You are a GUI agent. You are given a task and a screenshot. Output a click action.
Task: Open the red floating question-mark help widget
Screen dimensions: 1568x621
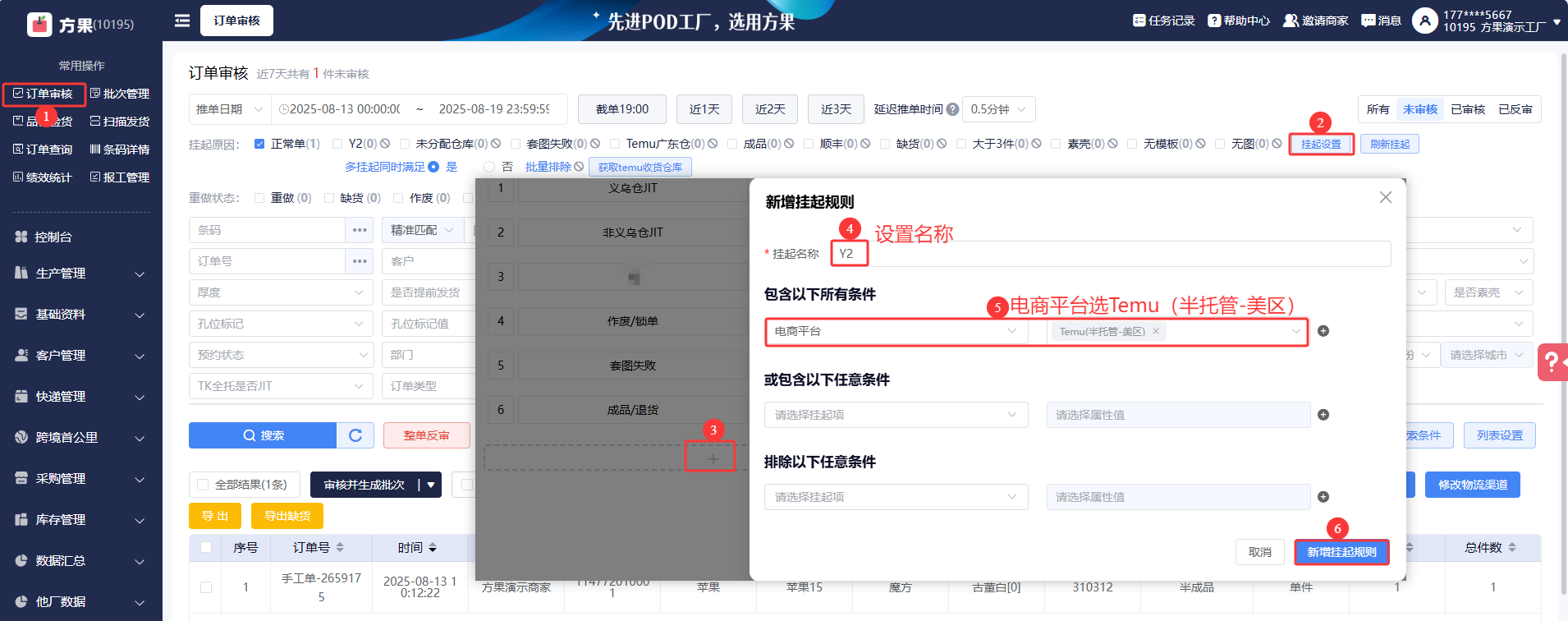[1552, 361]
